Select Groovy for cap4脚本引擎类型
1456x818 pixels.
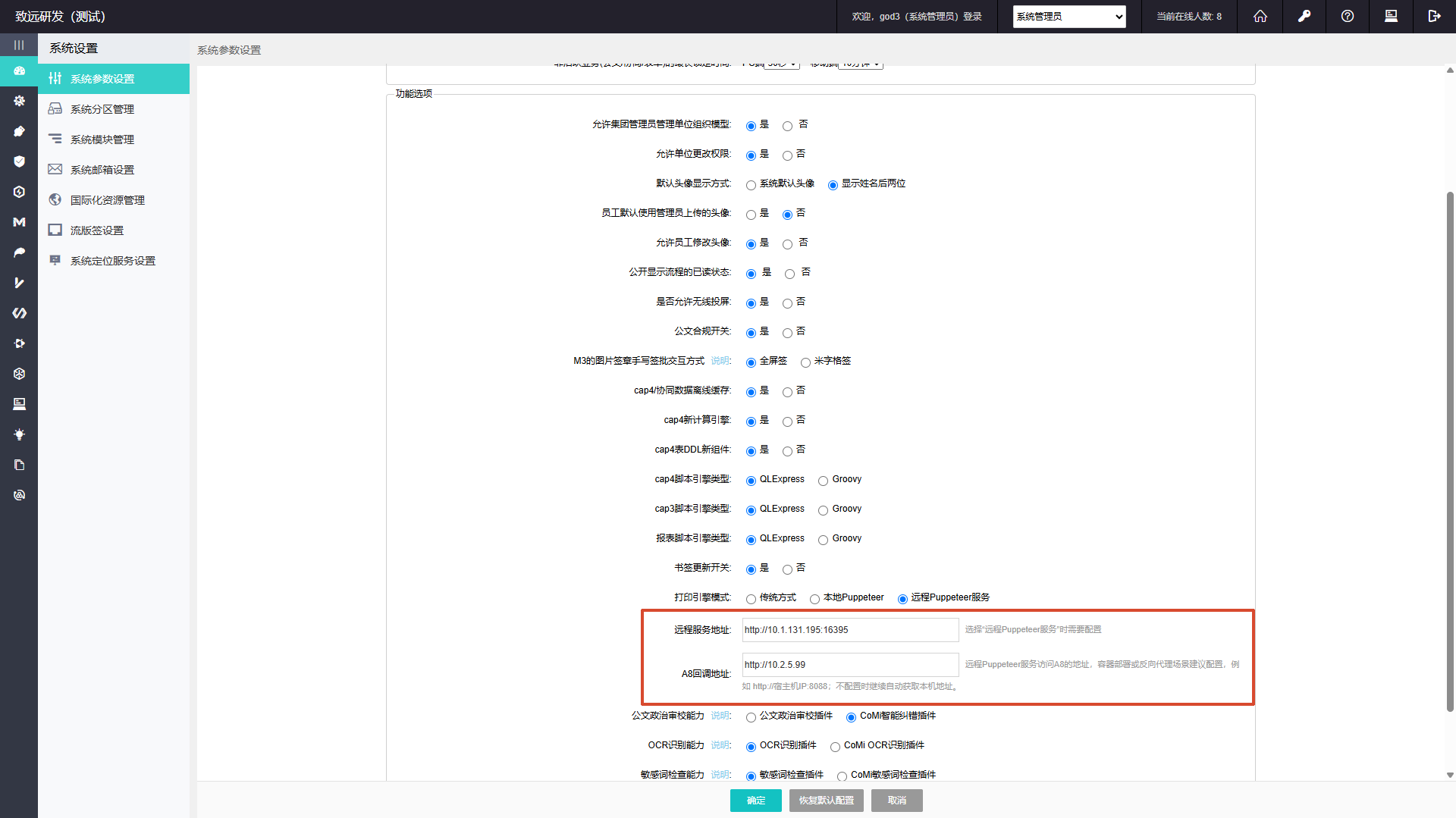tap(823, 481)
